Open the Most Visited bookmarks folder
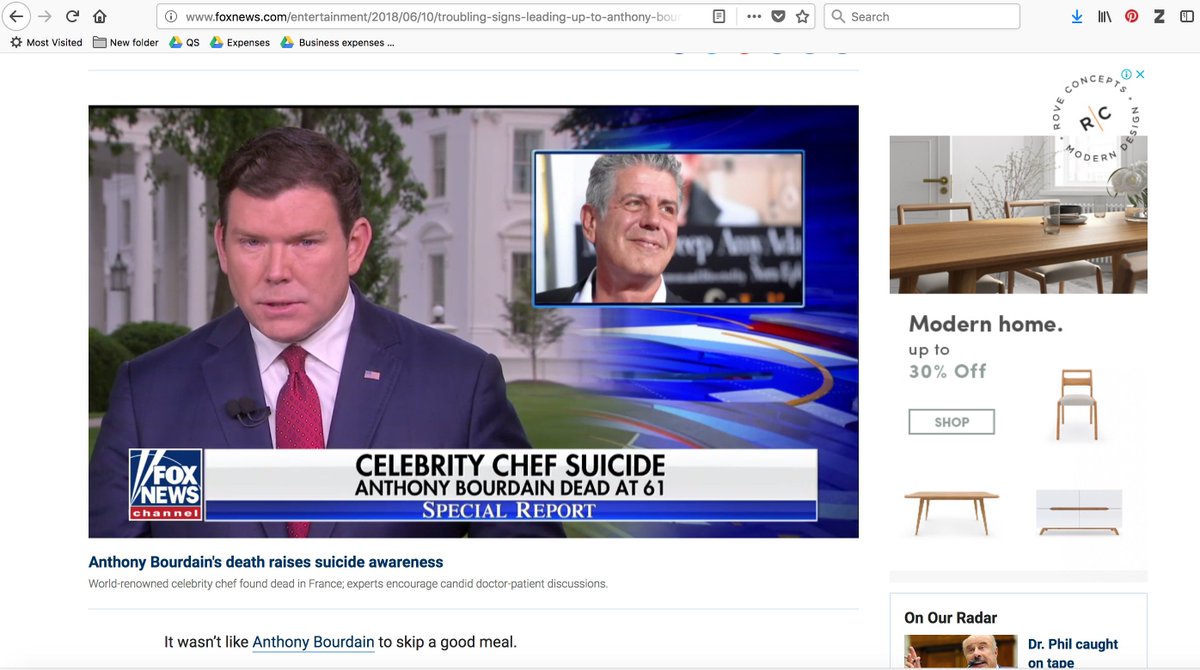Screen dimensions: 1200x670 [46, 43]
